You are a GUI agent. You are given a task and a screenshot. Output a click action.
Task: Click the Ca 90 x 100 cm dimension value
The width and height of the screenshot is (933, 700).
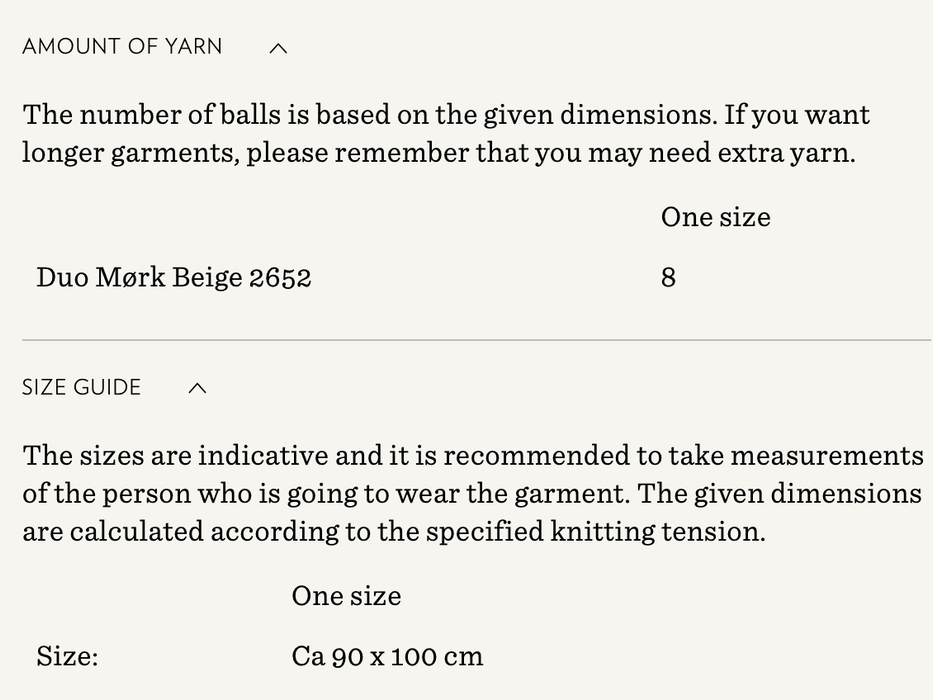click(387, 657)
